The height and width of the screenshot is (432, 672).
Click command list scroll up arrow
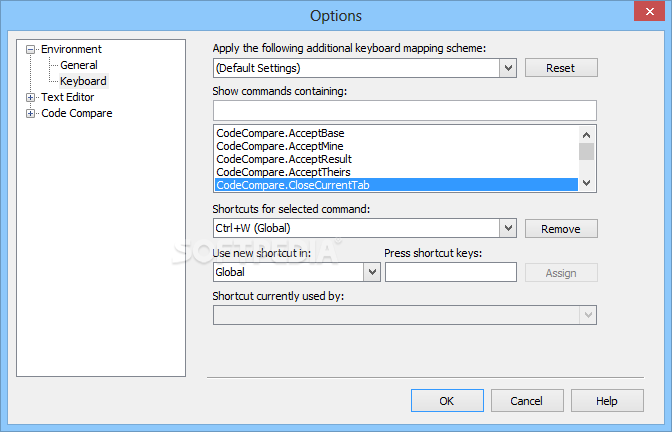coord(586,135)
